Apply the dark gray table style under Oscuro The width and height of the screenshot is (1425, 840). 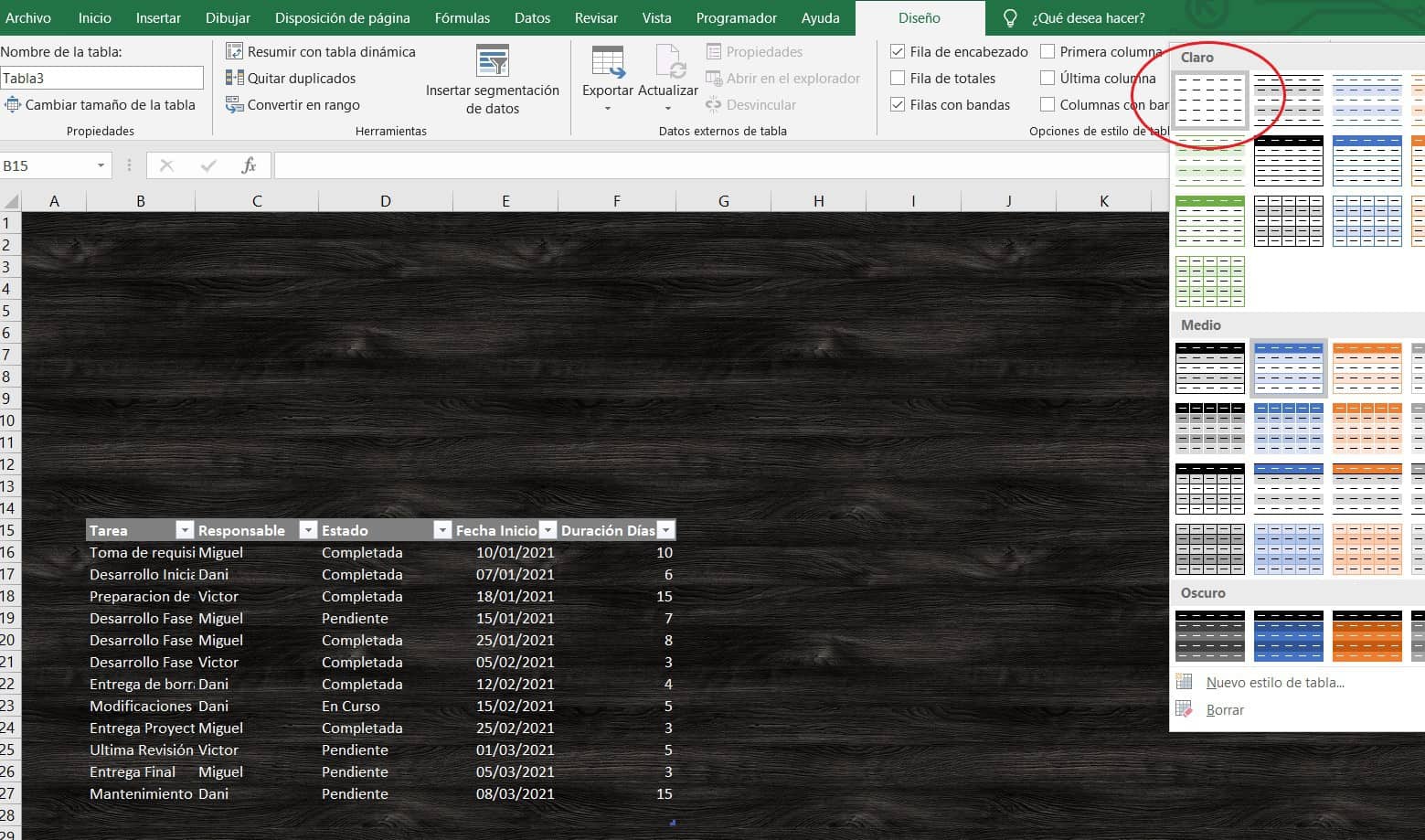[1209, 635]
